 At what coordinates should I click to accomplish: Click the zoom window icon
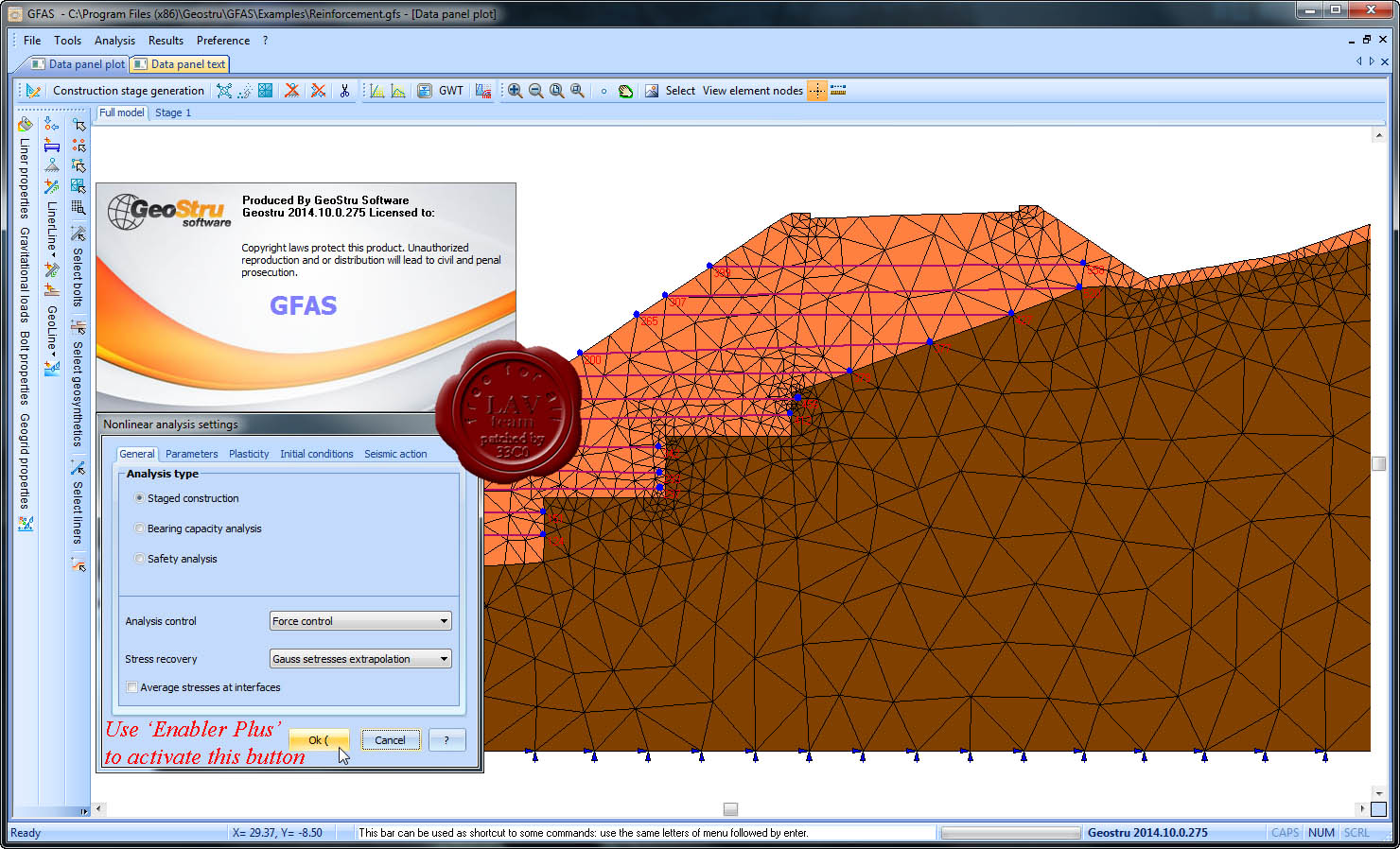(x=556, y=91)
